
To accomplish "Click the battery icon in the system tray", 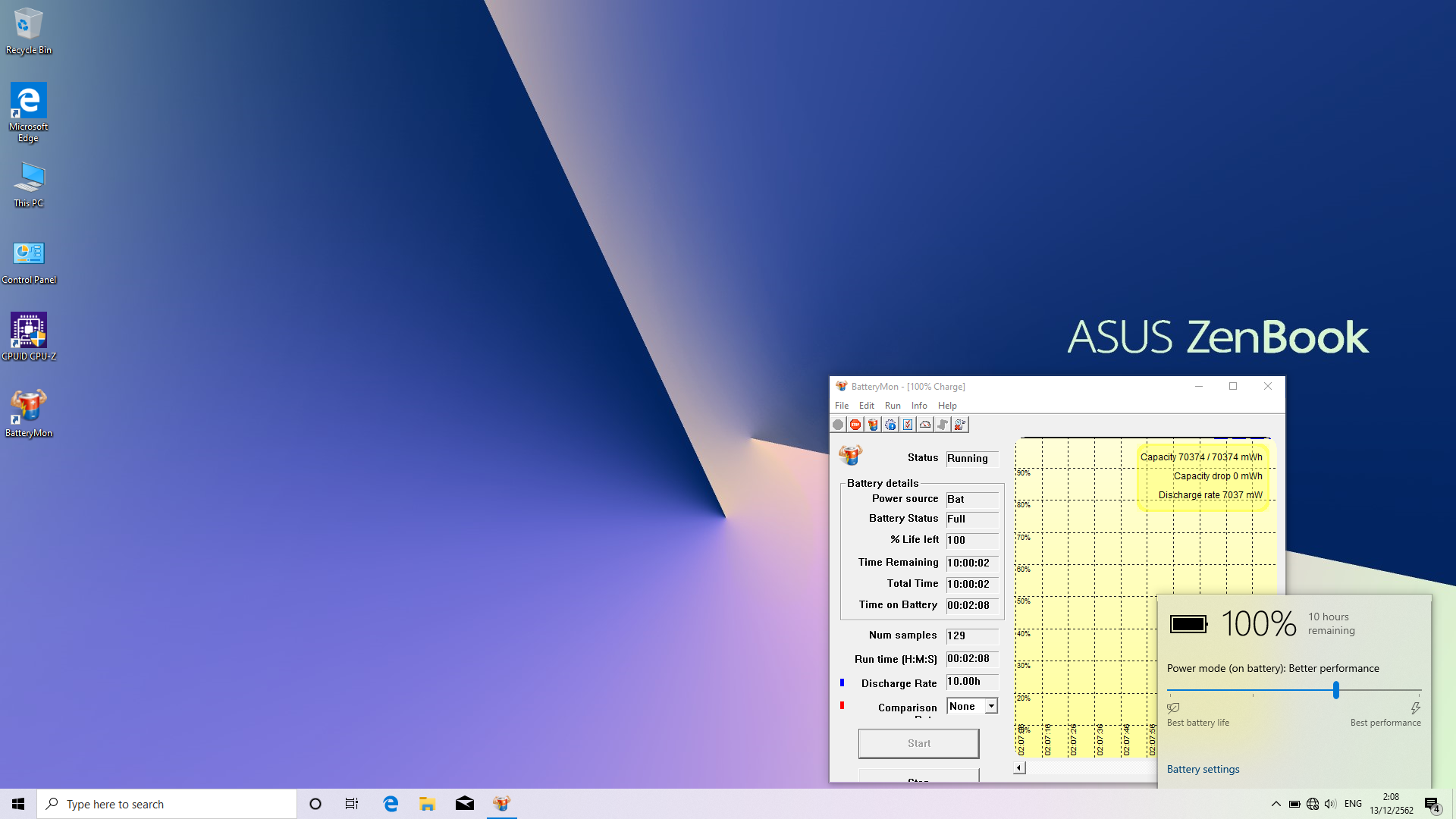I will coord(1294,804).
